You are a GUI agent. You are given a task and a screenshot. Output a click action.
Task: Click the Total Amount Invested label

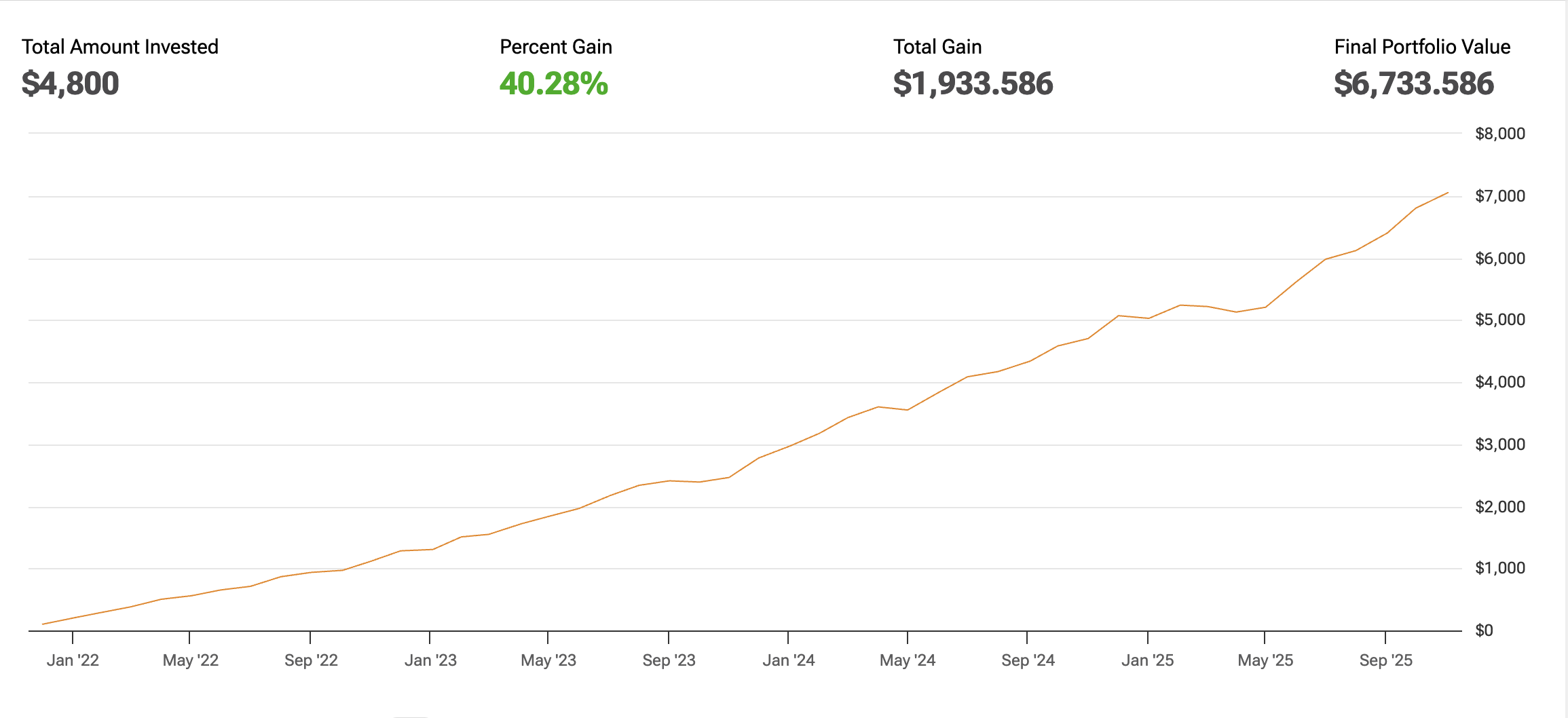(120, 47)
